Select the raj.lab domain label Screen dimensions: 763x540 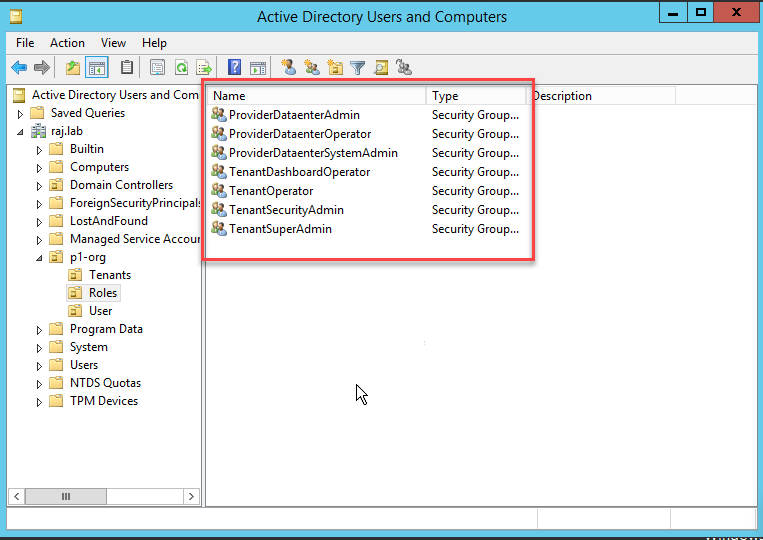coord(67,131)
